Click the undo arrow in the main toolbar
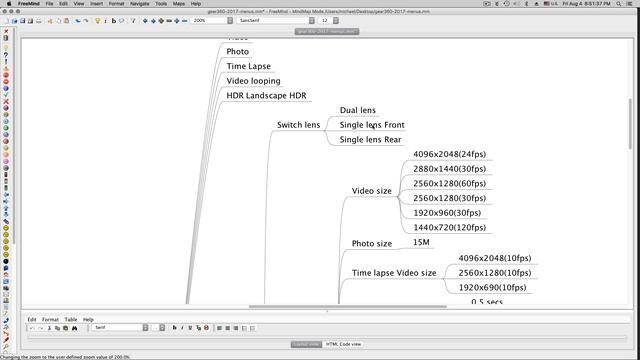The height and width of the screenshot is (360, 640). [78, 20]
